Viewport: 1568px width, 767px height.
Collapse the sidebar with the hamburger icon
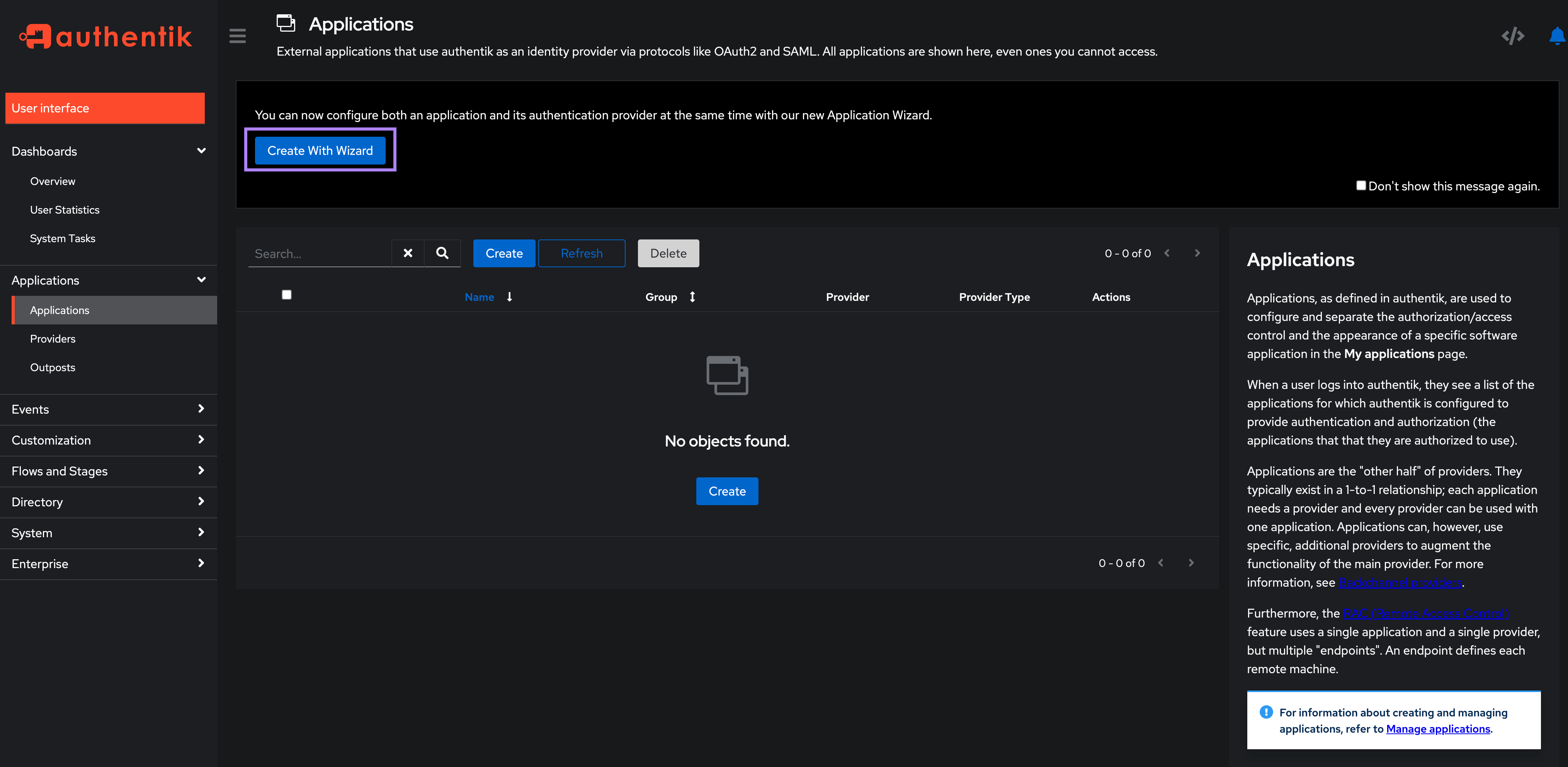(237, 36)
